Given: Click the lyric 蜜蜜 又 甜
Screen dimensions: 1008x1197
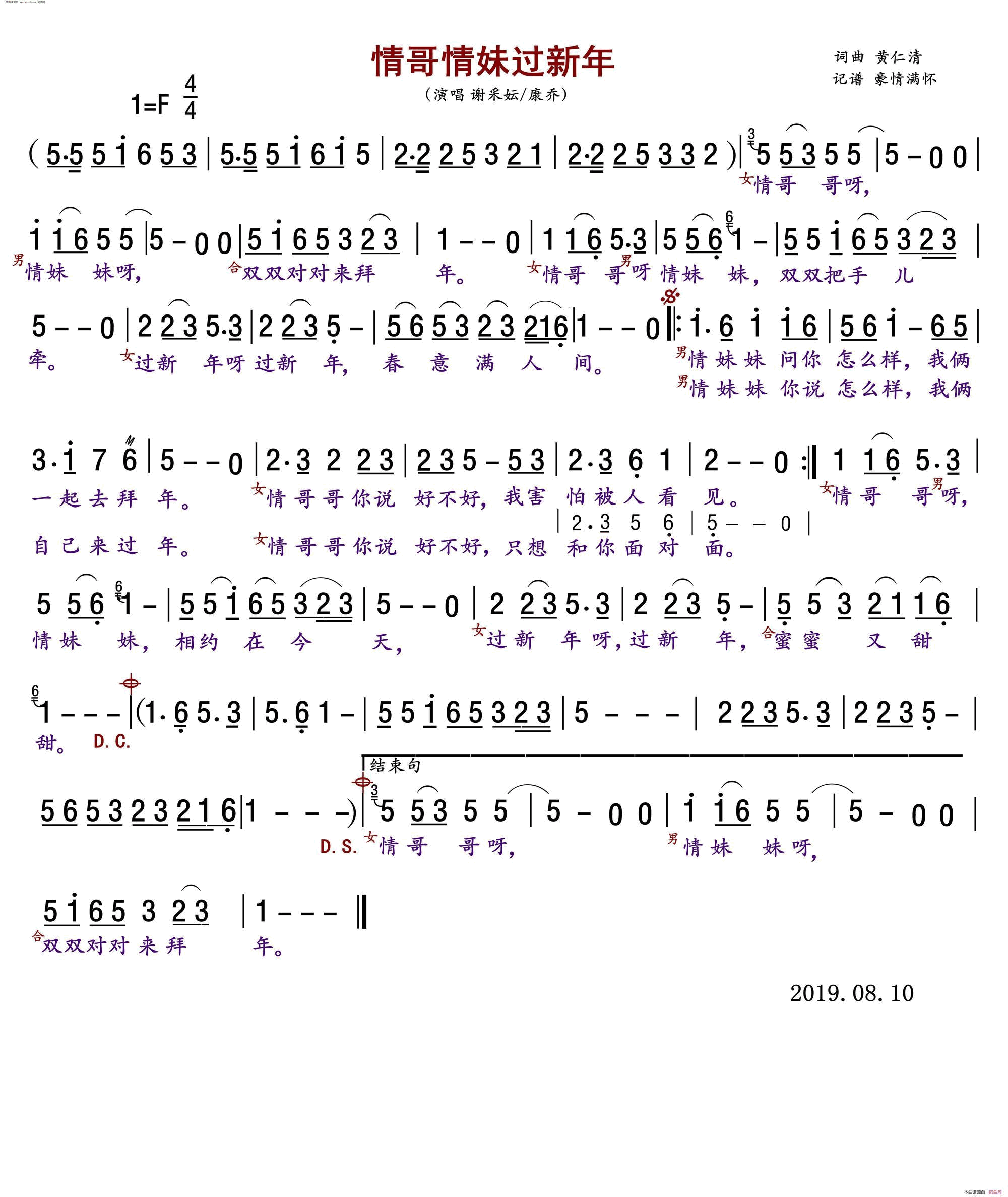Looking at the screenshot, I should 854,641.
